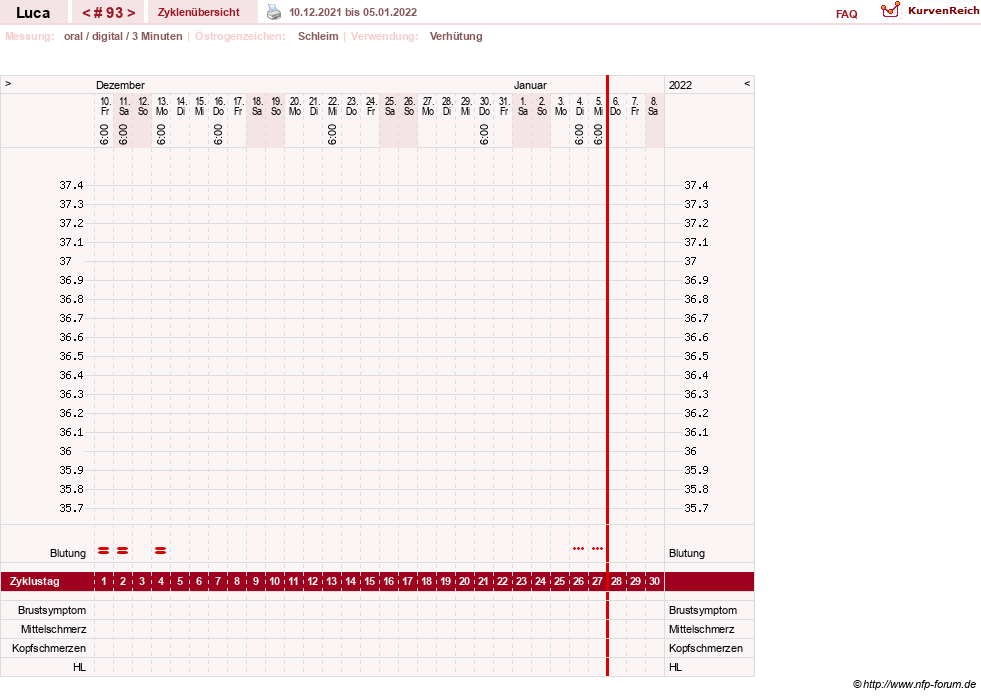The height and width of the screenshot is (696, 981).
Task: Click 6:00 time under 22. Mi
Action: (332, 134)
